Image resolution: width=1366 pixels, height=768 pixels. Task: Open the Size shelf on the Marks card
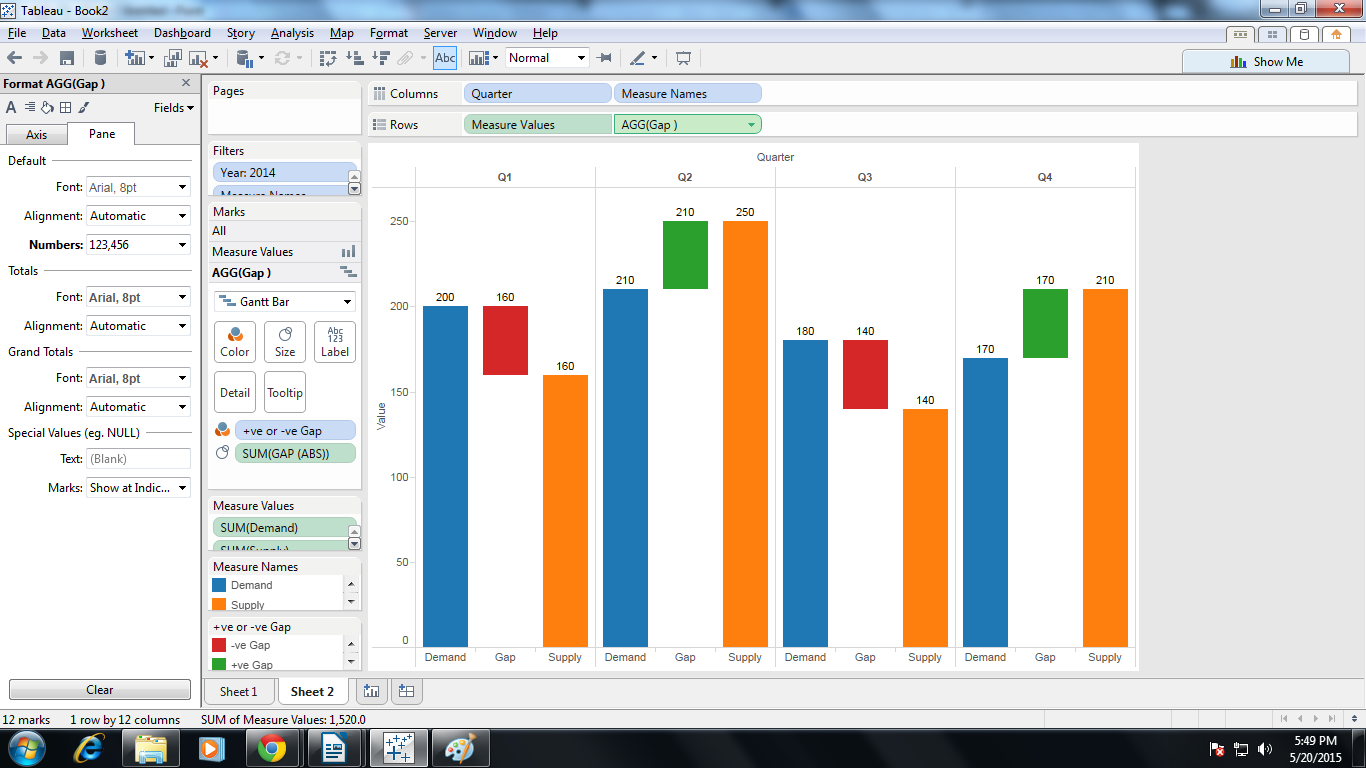(x=284, y=342)
